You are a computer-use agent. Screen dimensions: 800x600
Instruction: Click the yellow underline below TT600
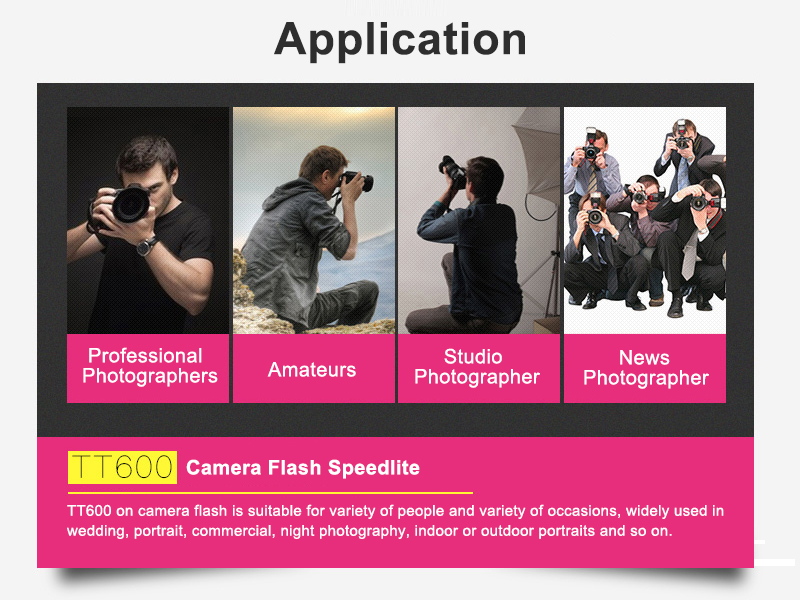[270, 493]
